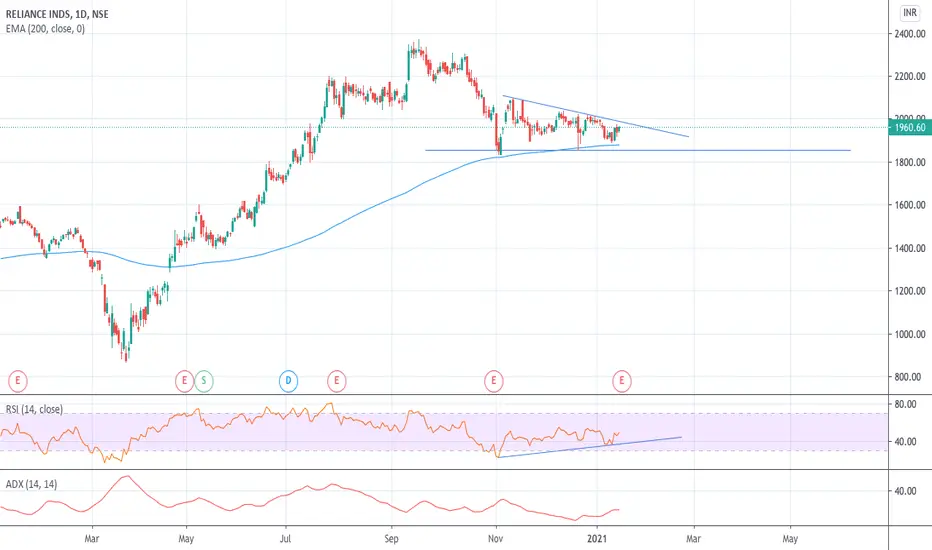
Task: Click the earnings marker just after 2021
Action: [x=622, y=381]
